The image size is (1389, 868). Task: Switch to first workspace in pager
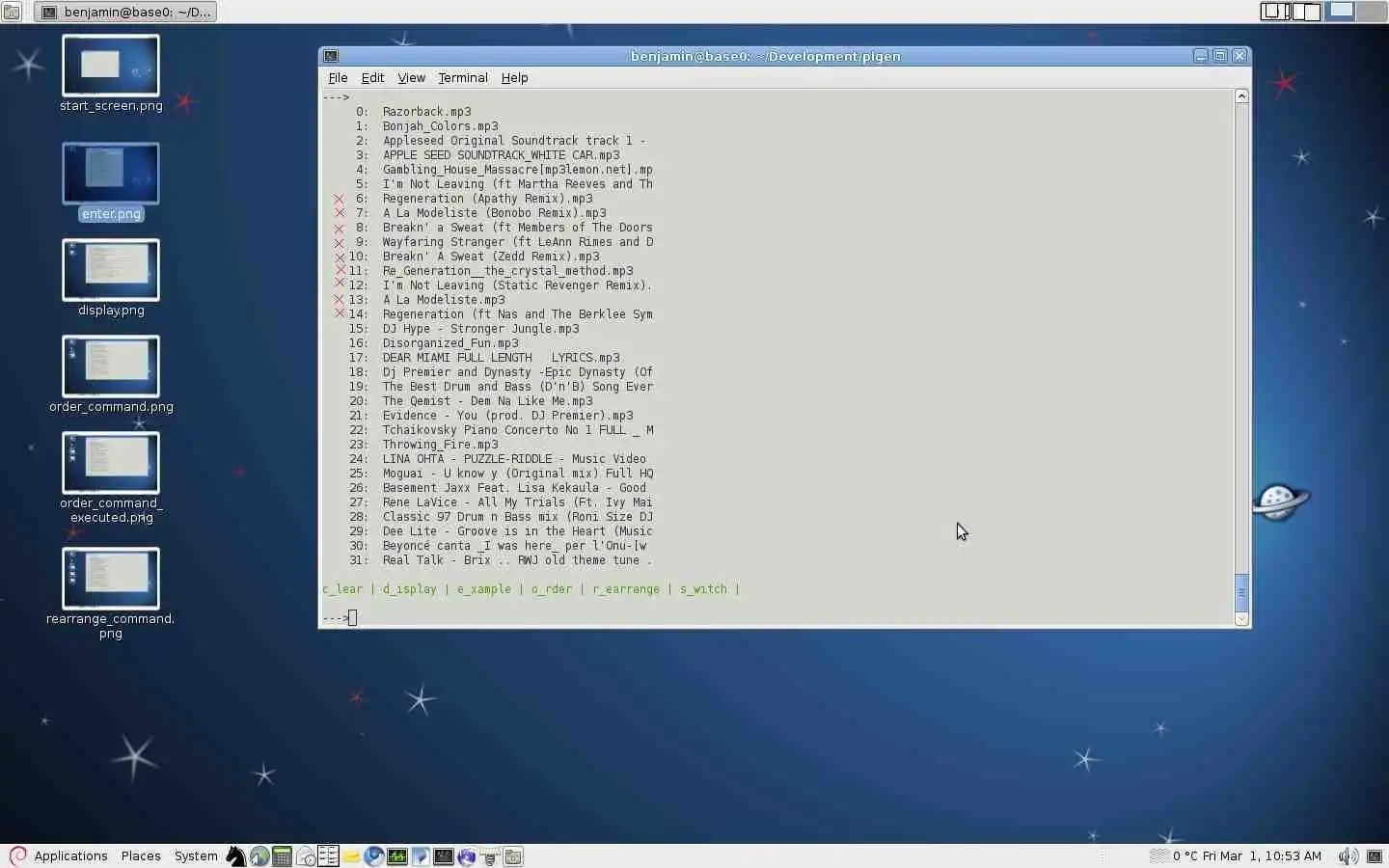click(1273, 11)
